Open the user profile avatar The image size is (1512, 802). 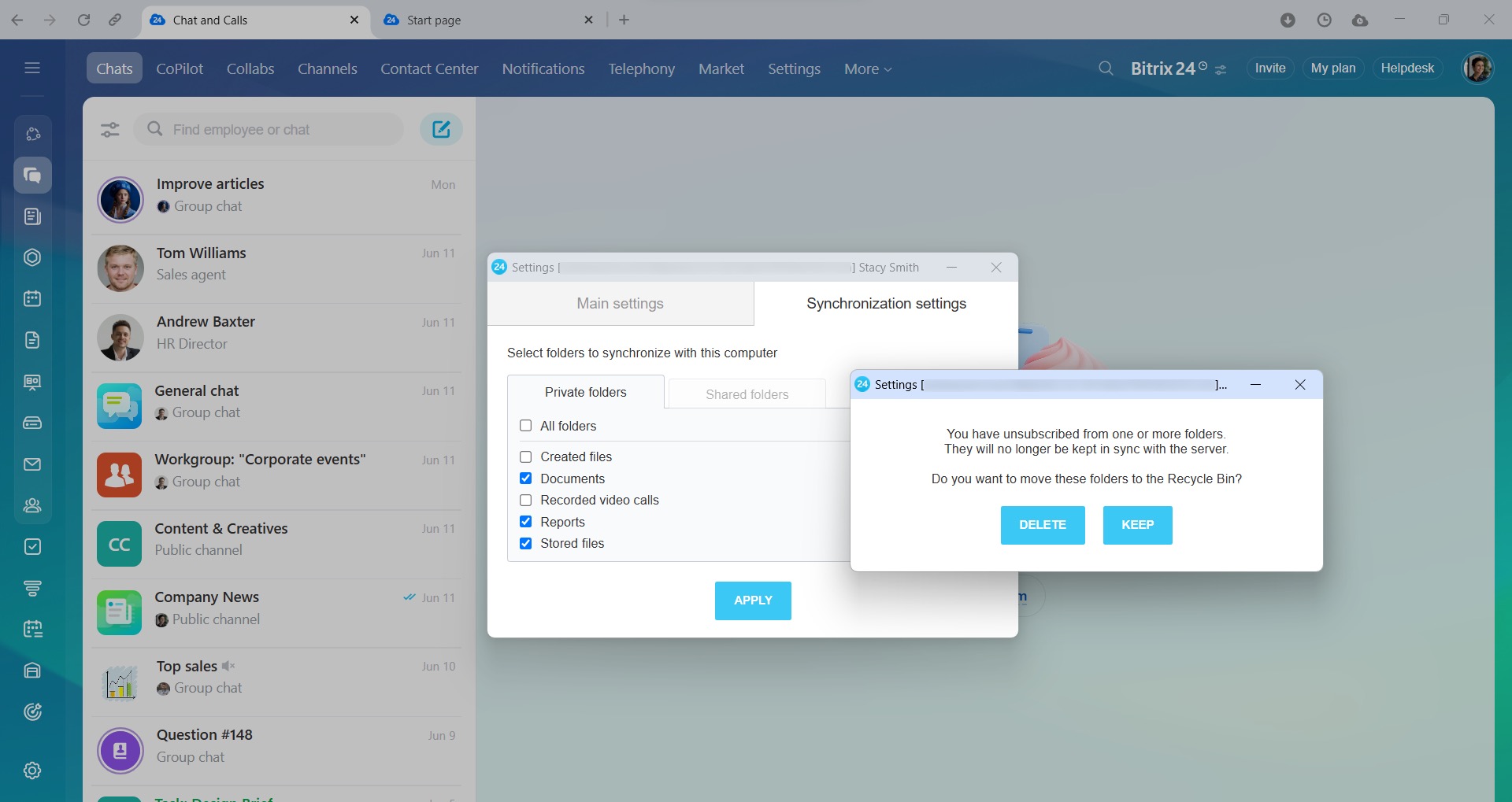pyautogui.click(x=1477, y=68)
